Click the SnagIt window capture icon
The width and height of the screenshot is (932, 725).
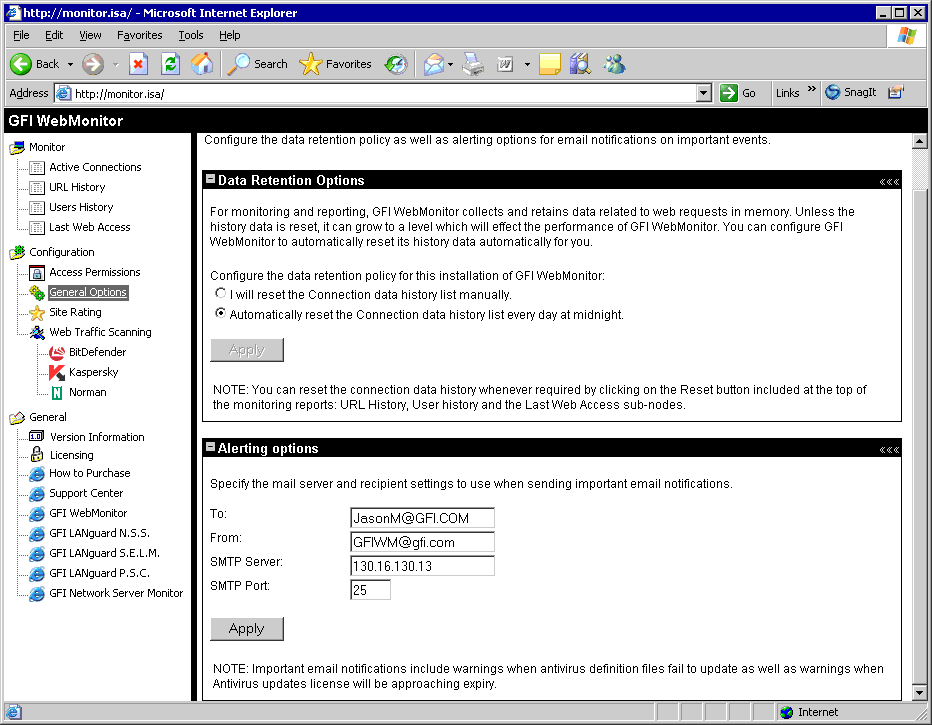[896, 92]
